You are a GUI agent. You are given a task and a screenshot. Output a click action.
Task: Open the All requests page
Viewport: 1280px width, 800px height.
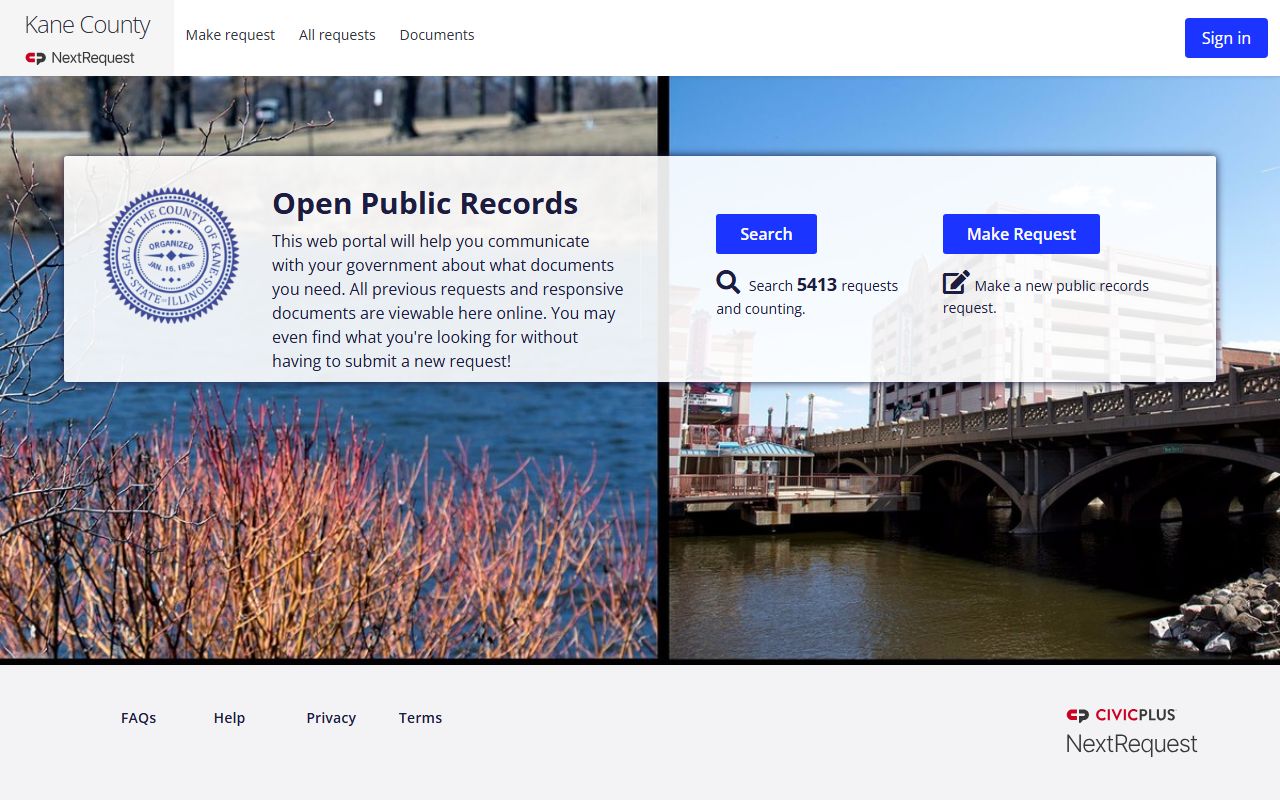pos(337,35)
